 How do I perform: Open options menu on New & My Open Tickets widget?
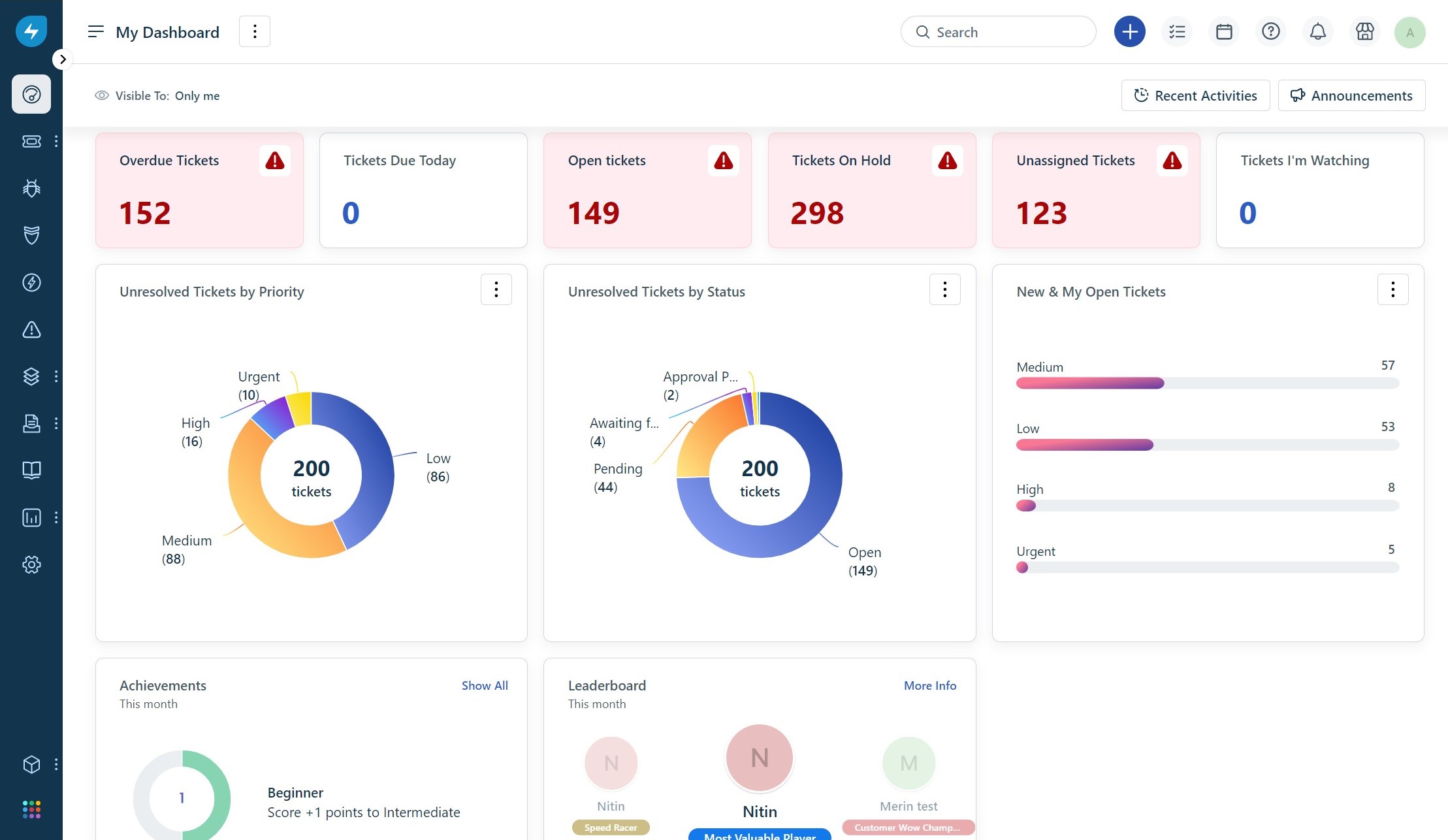(x=1392, y=289)
